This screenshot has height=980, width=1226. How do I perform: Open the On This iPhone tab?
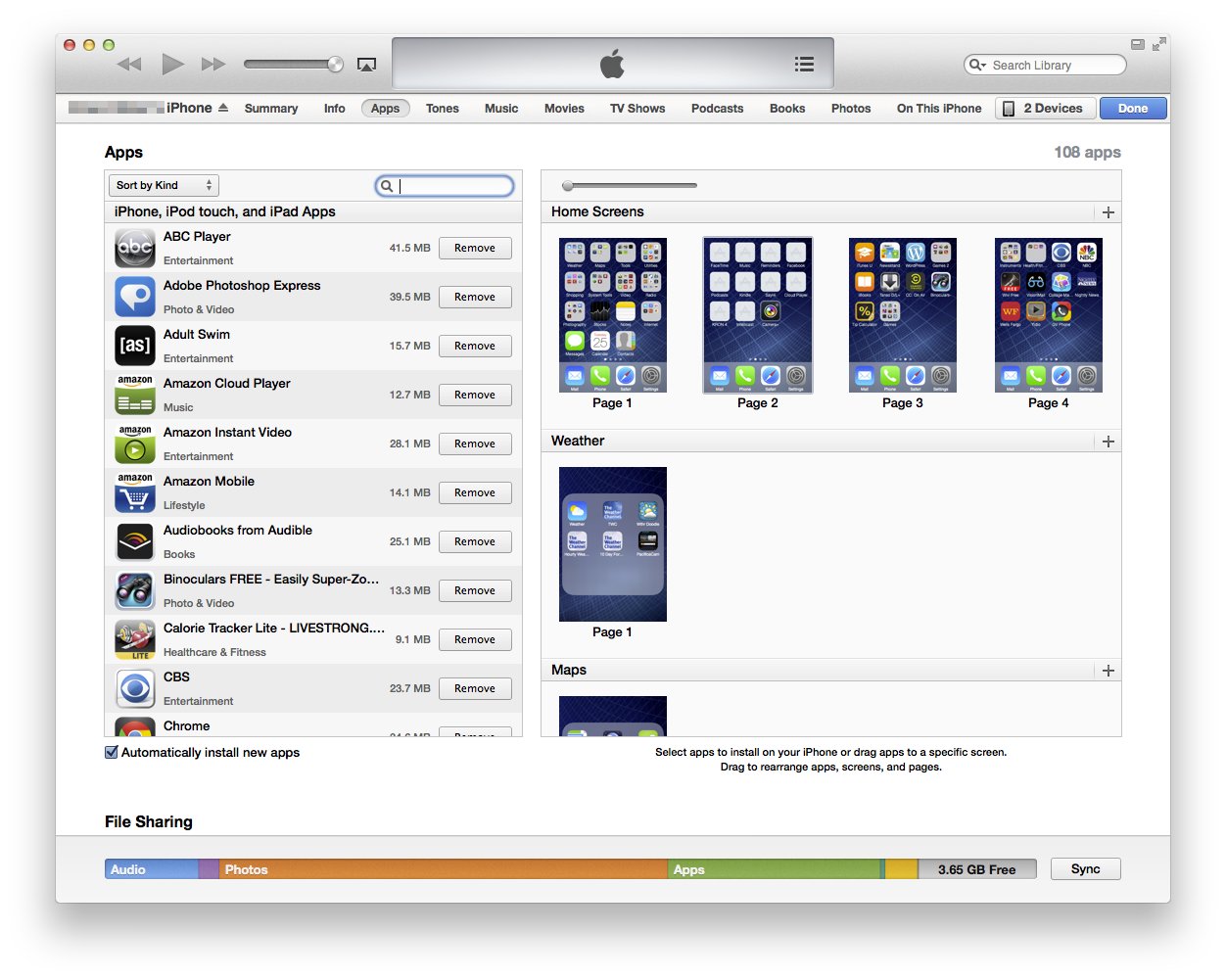click(x=939, y=109)
